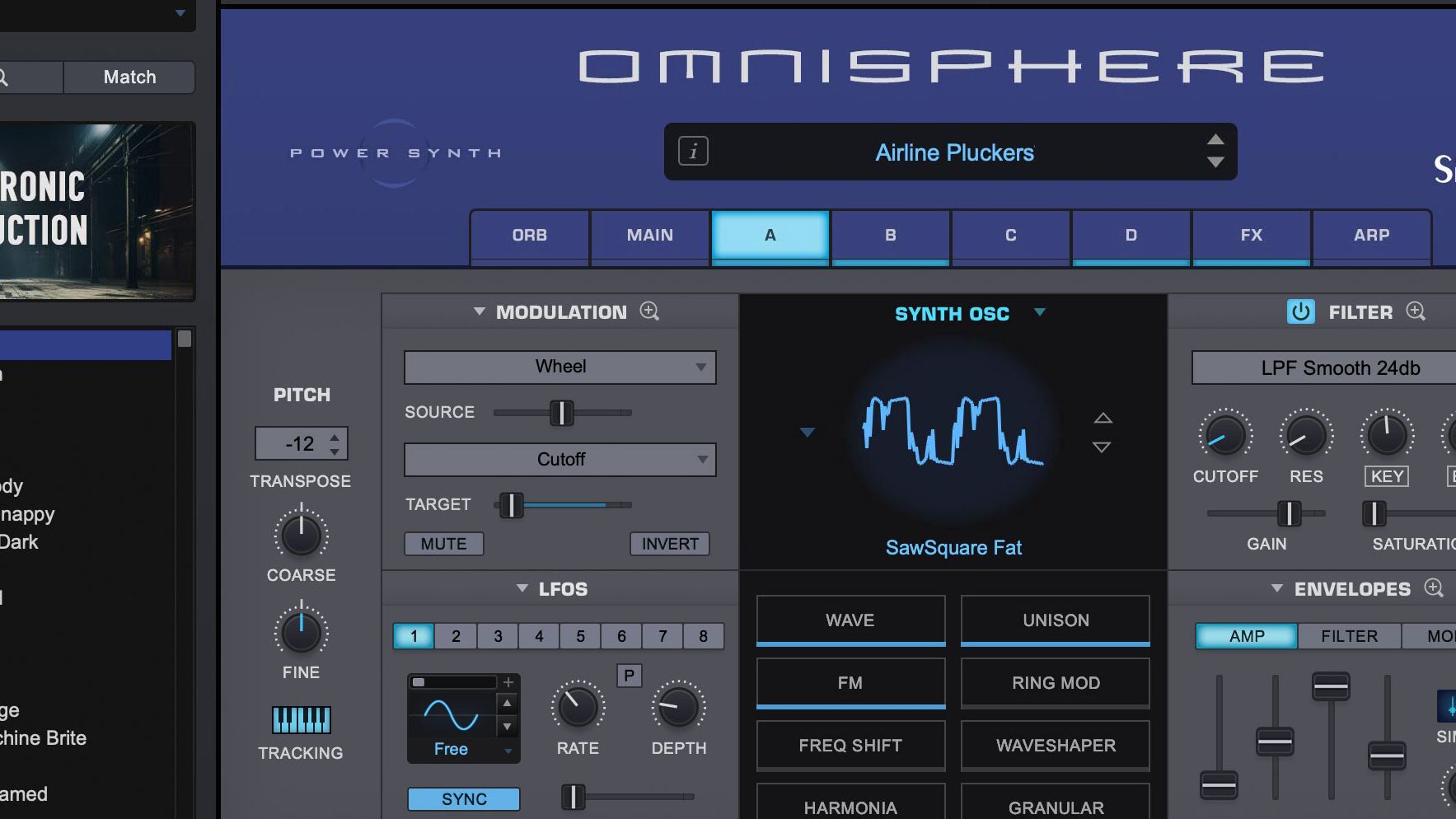Collapse the Modulation section
This screenshot has height=819, width=1456.
[479, 311]
